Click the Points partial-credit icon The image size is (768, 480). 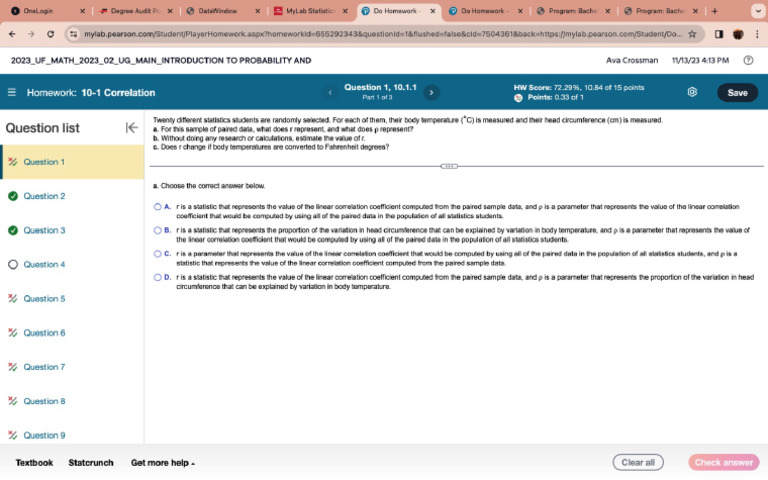click(x=518, y=97)
